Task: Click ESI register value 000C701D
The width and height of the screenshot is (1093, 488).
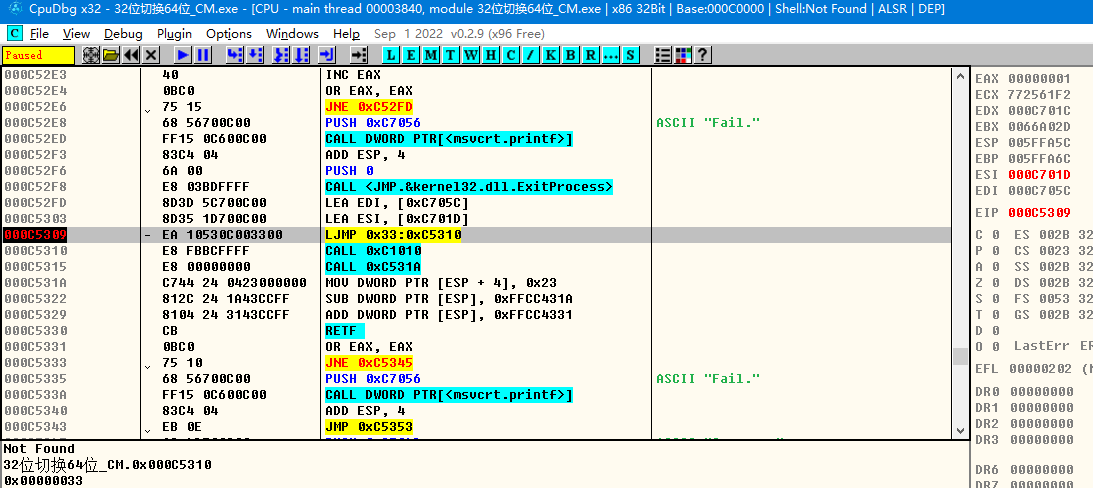Action: pyautogui.click(x=1039, y=174)
